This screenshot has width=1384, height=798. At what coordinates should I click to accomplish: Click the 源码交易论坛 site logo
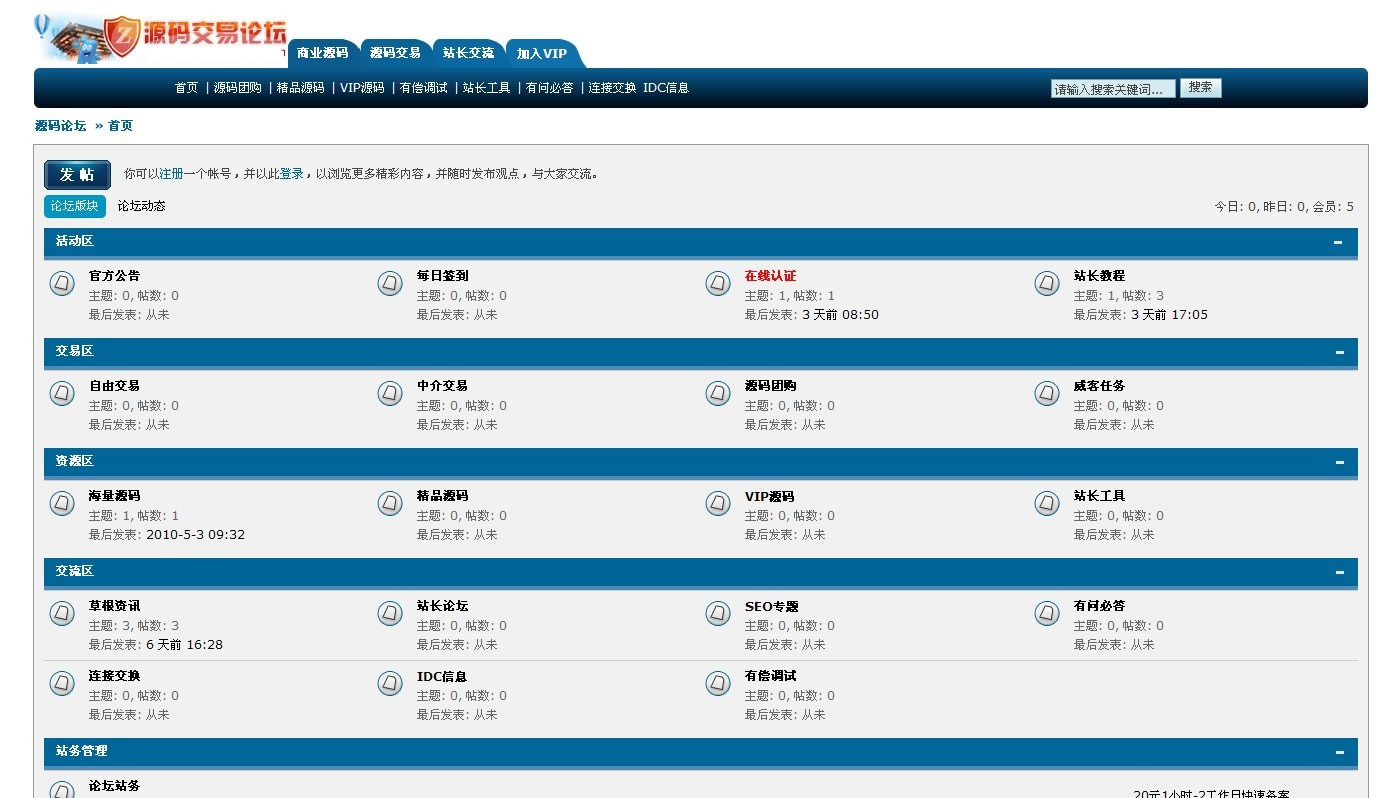(x=160, y=37)
